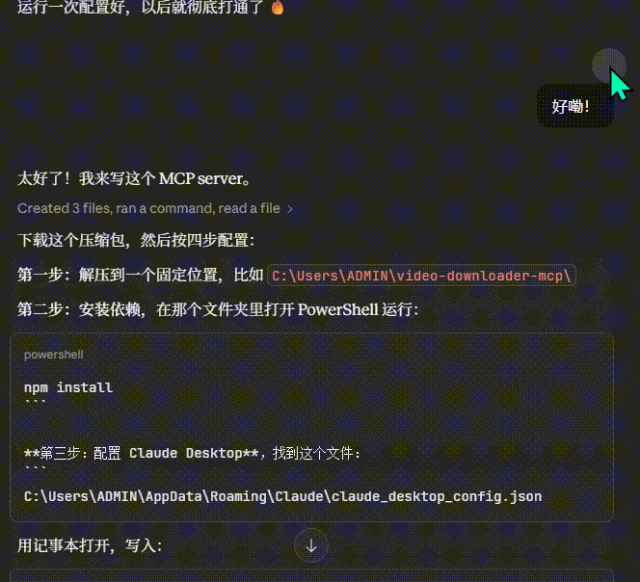Click the '用记事本打开, 写入:' text

(x=89, y=545)
